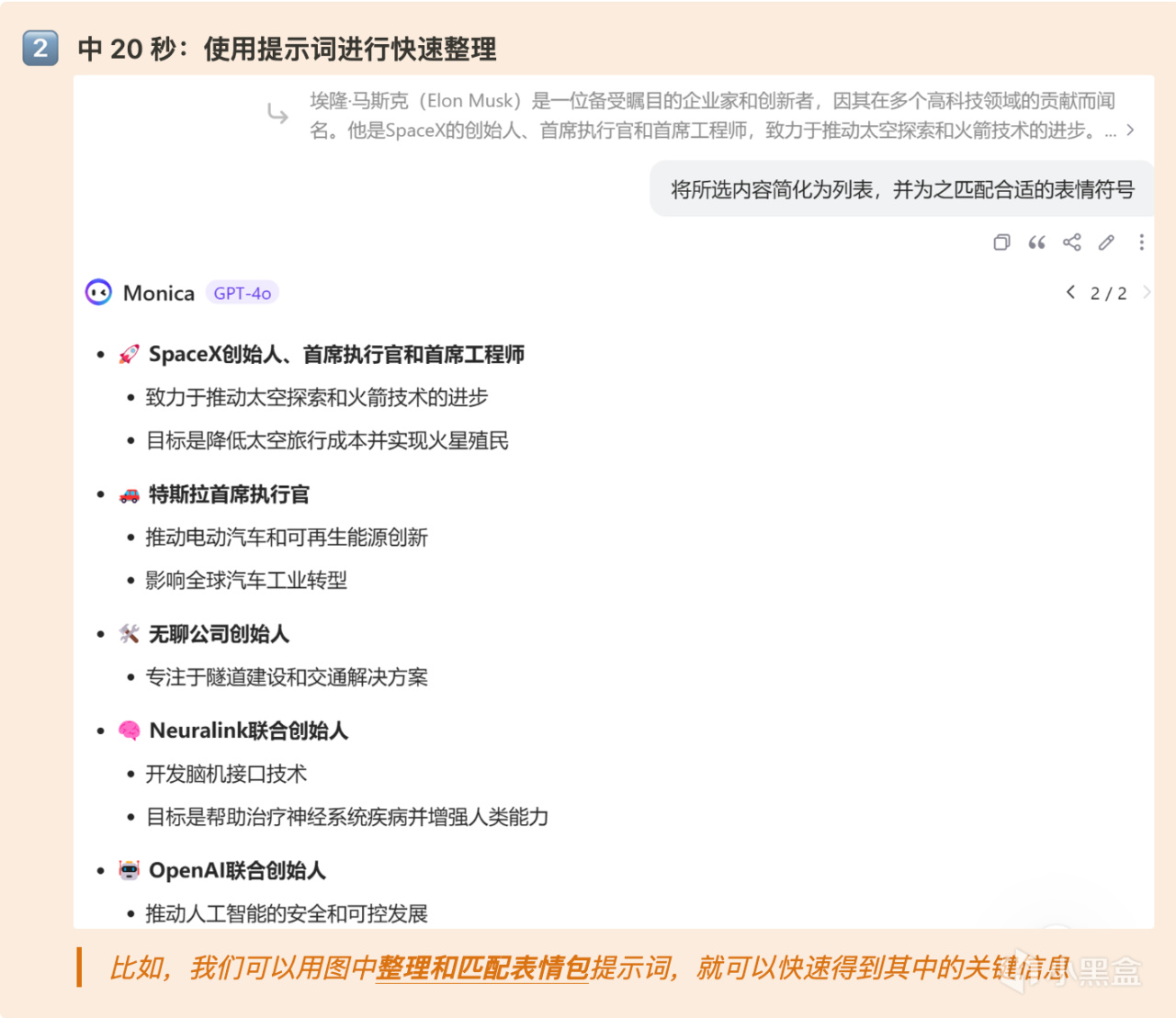The image size is (1176, 1018).
Task: Click the 无聊公司创始人 heading
Action: (x=219, y=634)
